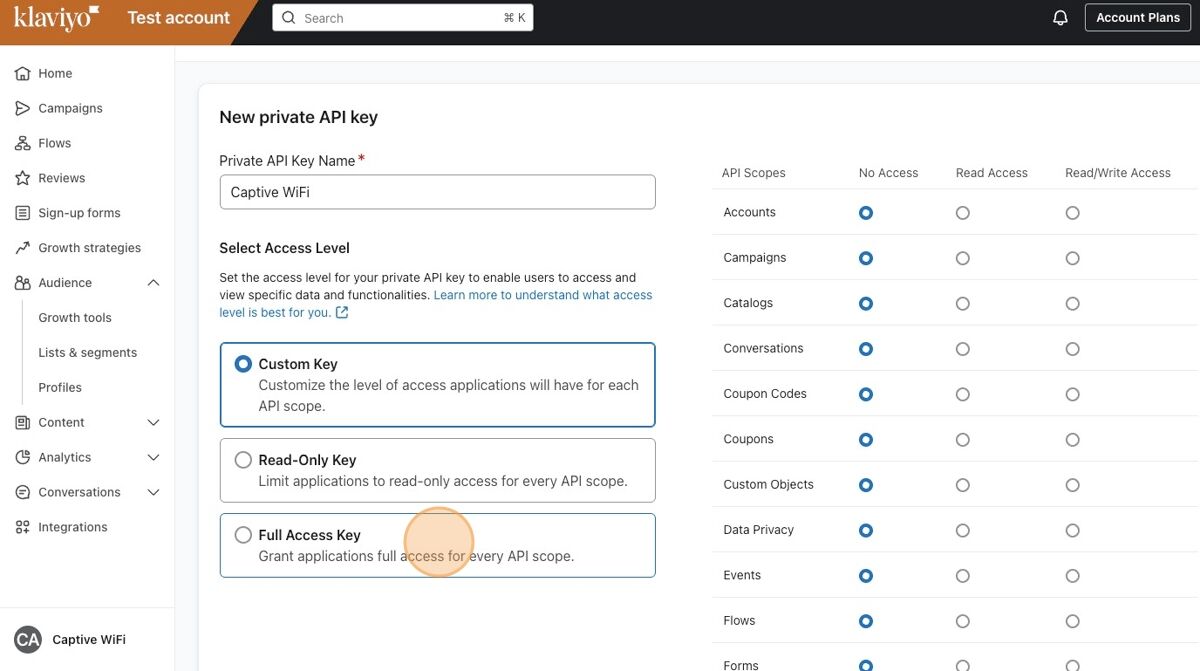Set Data Privacy scope to Read Access

point(963,530)
